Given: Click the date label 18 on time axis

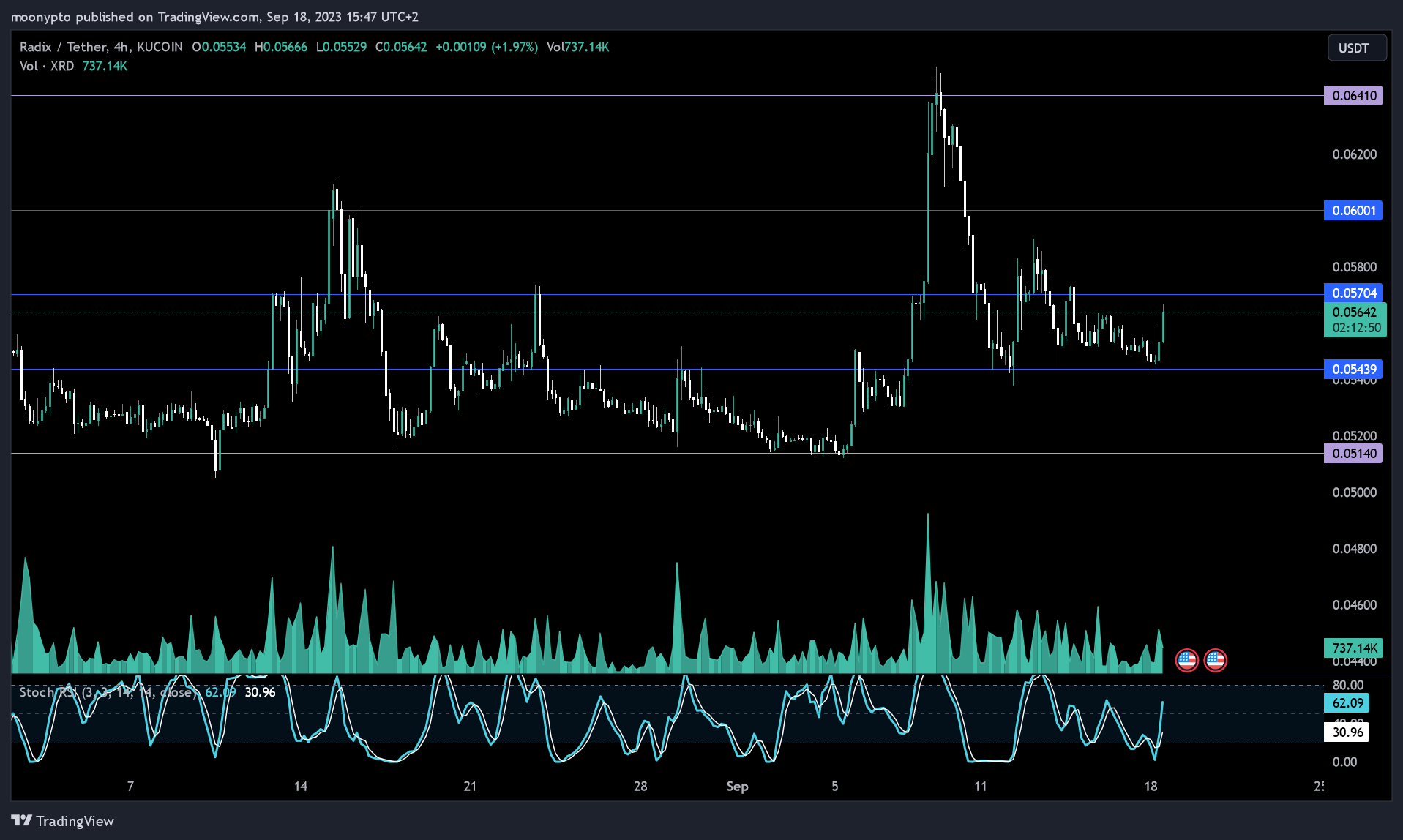Looking at the screenshot, I should [x=1151, y=787].
